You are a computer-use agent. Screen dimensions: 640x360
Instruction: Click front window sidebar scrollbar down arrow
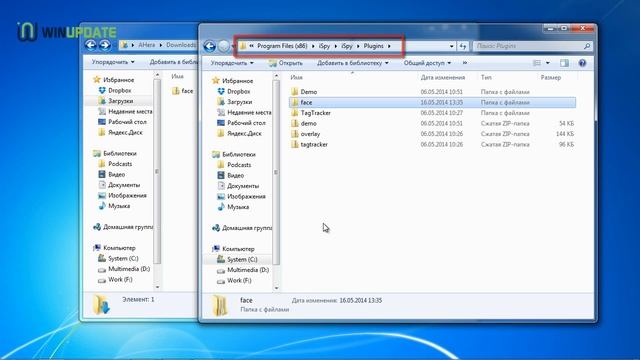[276, 288]
